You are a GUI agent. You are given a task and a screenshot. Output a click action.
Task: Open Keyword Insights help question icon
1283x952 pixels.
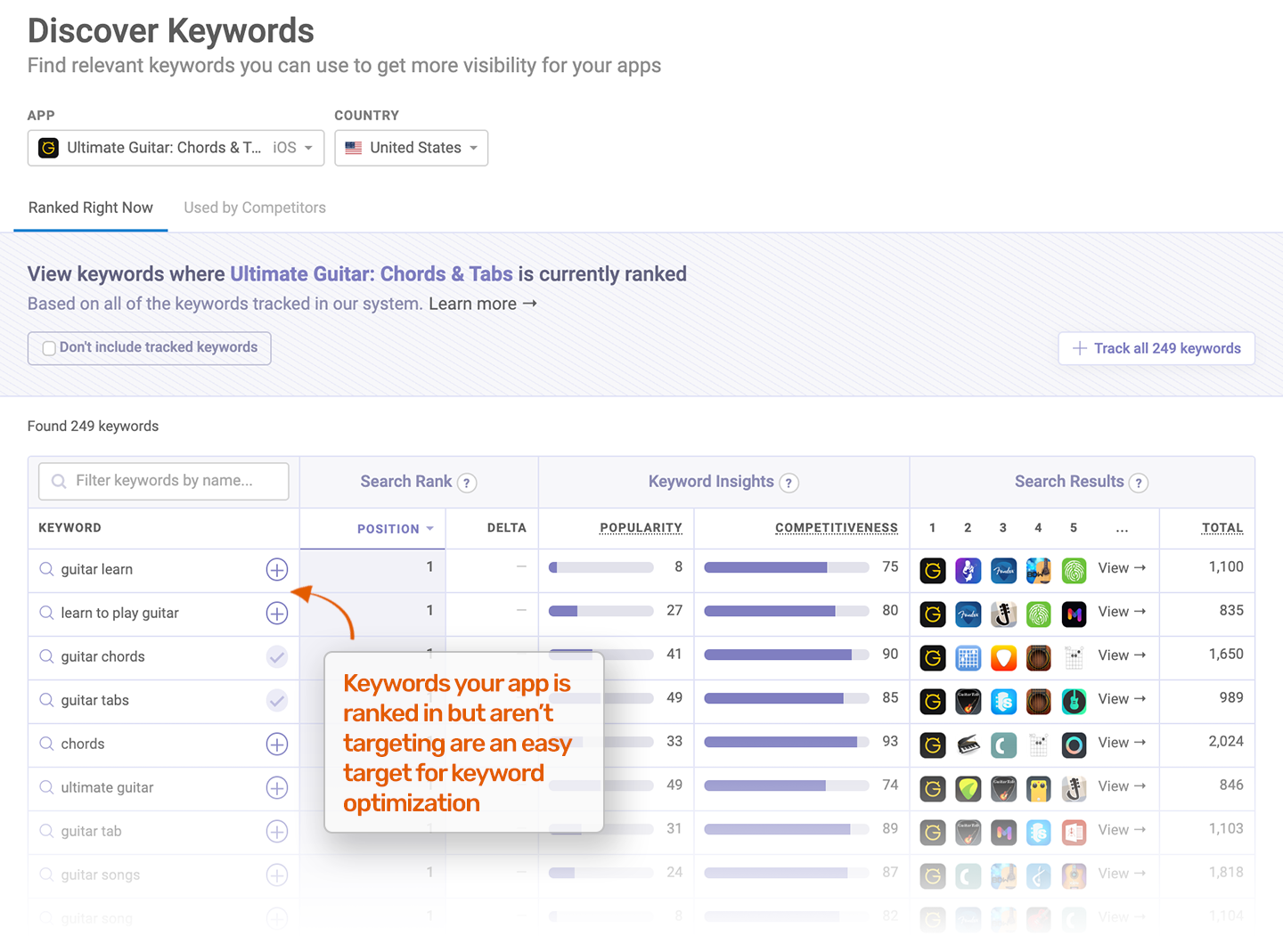(x=789, y=483)
